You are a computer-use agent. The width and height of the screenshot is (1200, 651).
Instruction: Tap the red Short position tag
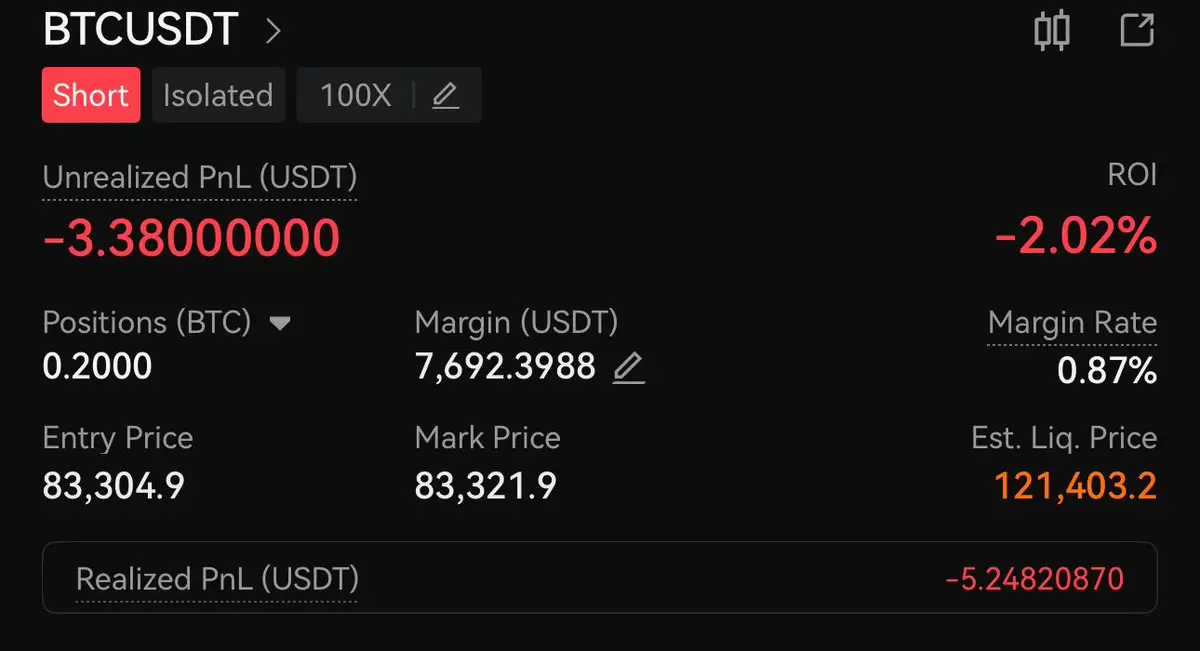91,95
